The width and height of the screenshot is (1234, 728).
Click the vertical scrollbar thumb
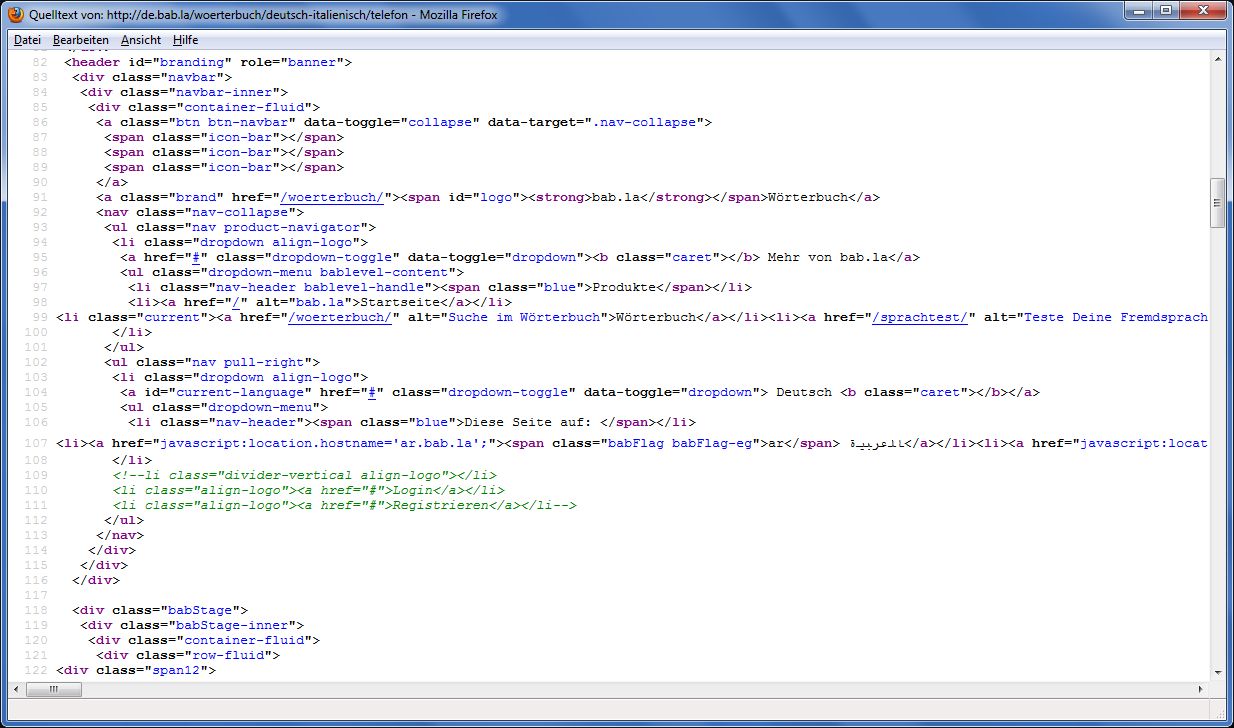tap(1217, 203)
